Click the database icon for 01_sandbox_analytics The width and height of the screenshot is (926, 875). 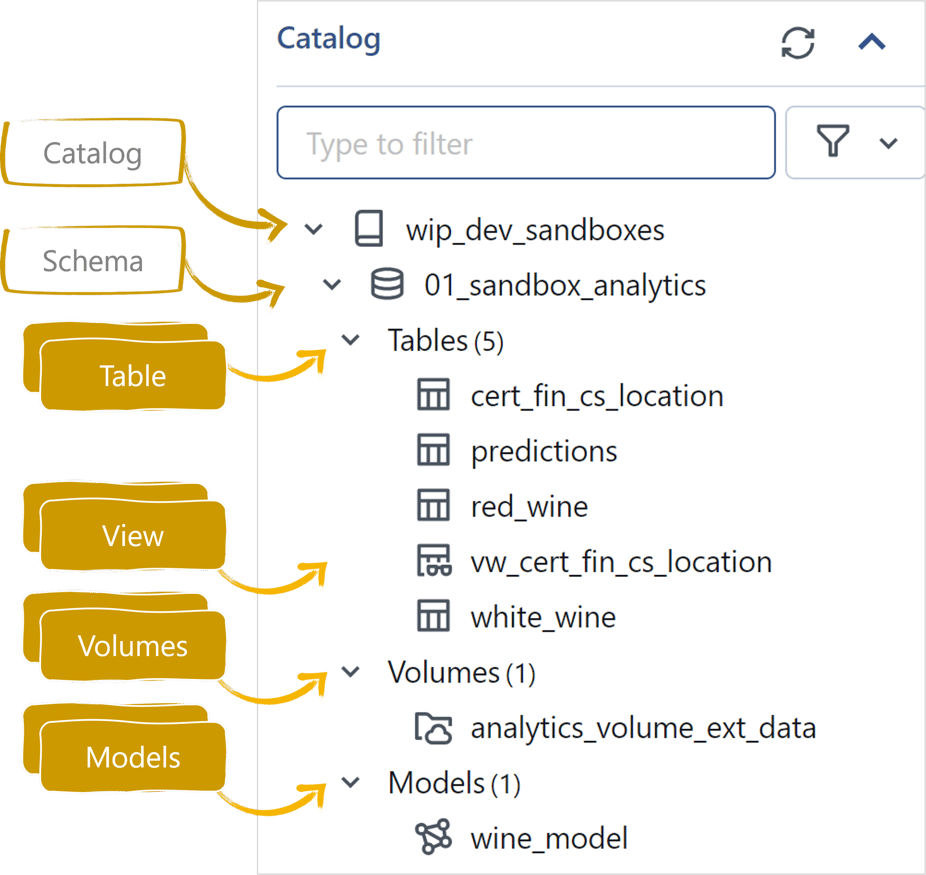tap(388, 286)
